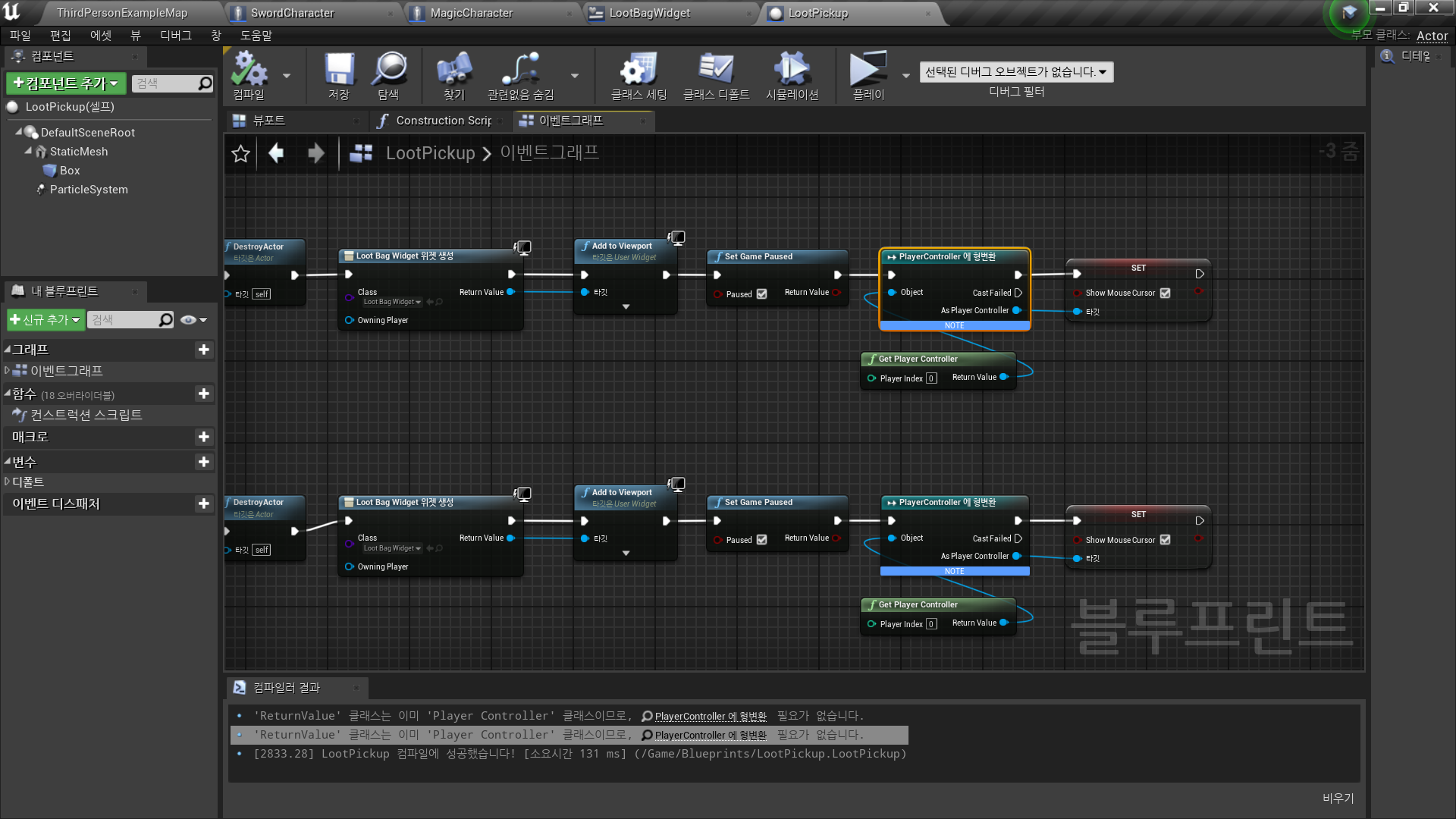Viewport: 1456px width, 819px height.
Task: Expand the 이벤트그래프 tree item in My Blueprint
Action: (7, 371)
